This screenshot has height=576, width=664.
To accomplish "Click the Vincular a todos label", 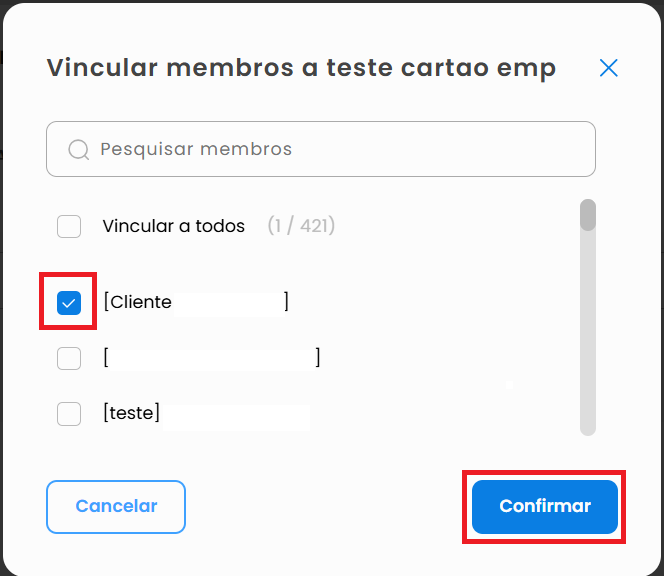I will 173,226.
